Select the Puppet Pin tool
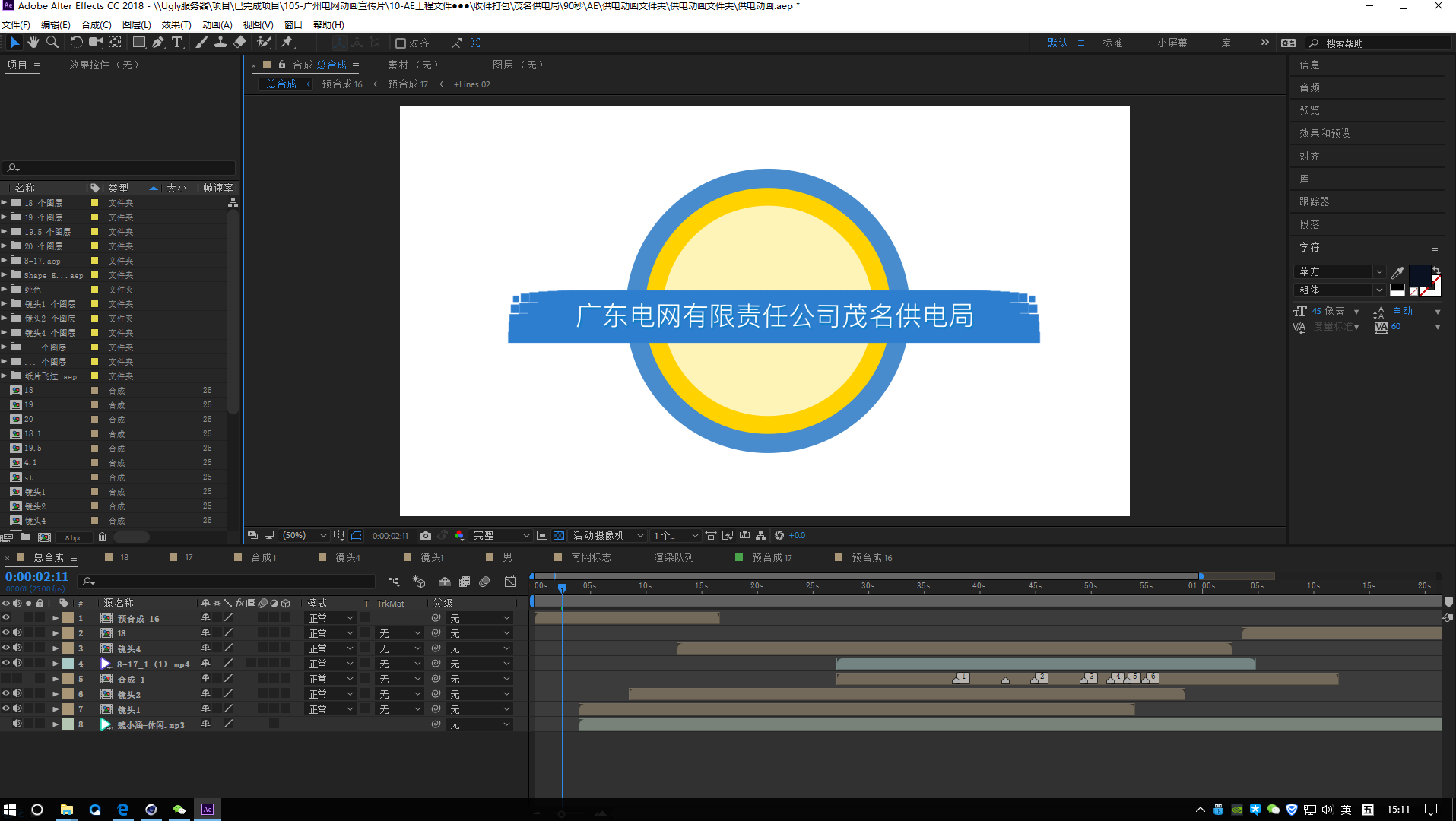The height and width of the screenshot is (821, 1456). tap(289, 43)
